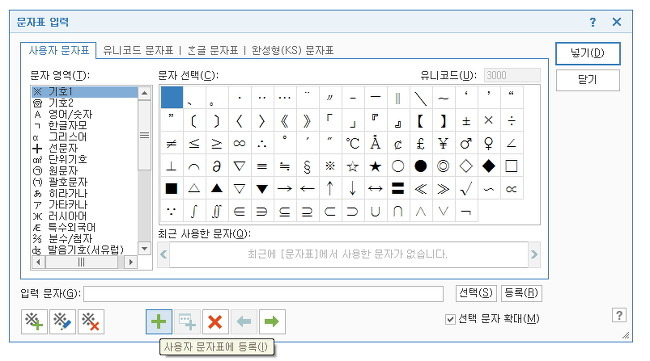The width and height of the screenshot is (650, 361).
Task: Switch to the 사용자 문자표 tab
Action: [x=58, y=51]
